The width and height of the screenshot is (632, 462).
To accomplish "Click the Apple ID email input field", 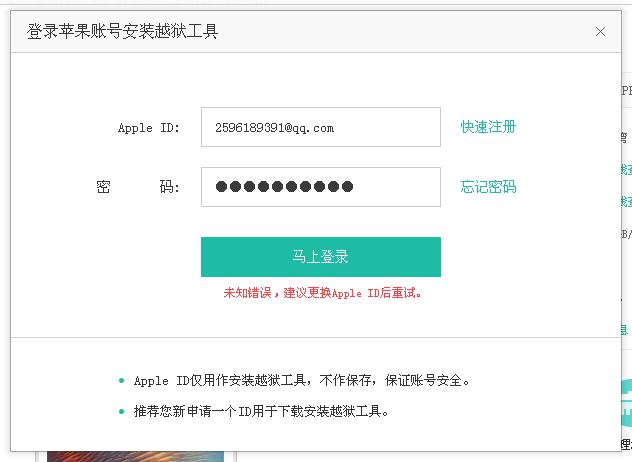I will 320,127.
